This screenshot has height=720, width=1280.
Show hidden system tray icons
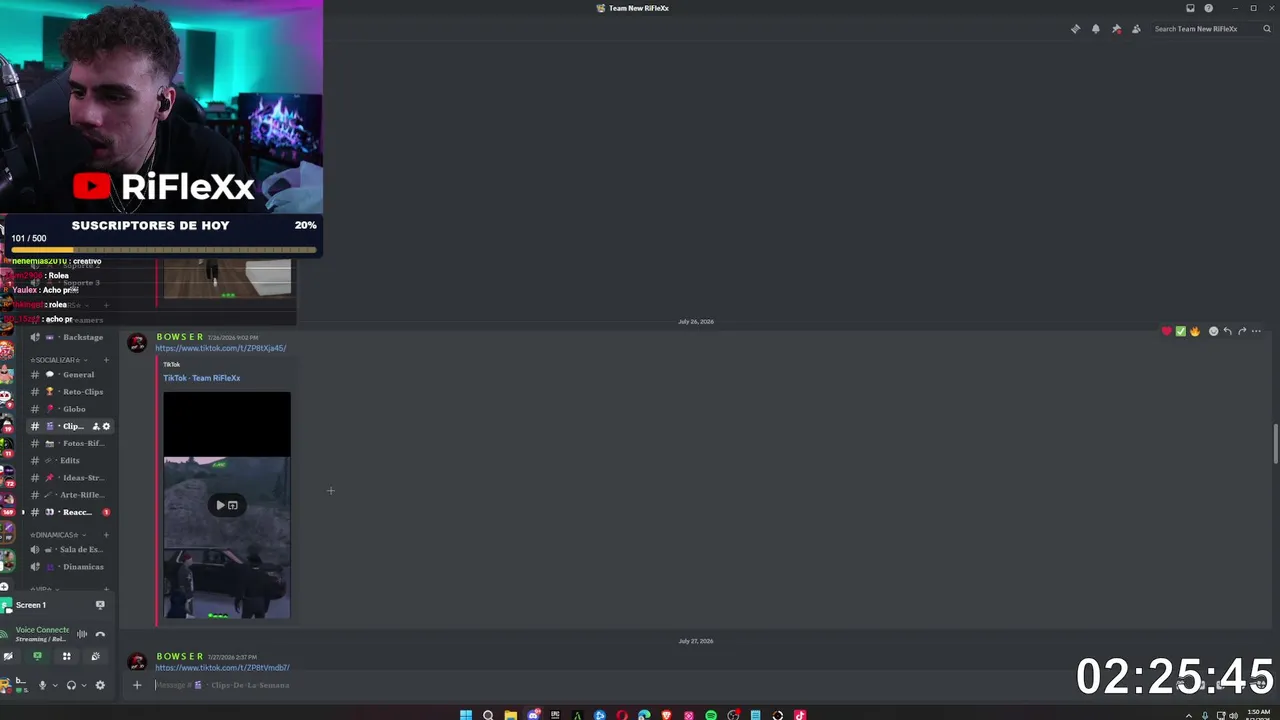tap(1189, 715)
